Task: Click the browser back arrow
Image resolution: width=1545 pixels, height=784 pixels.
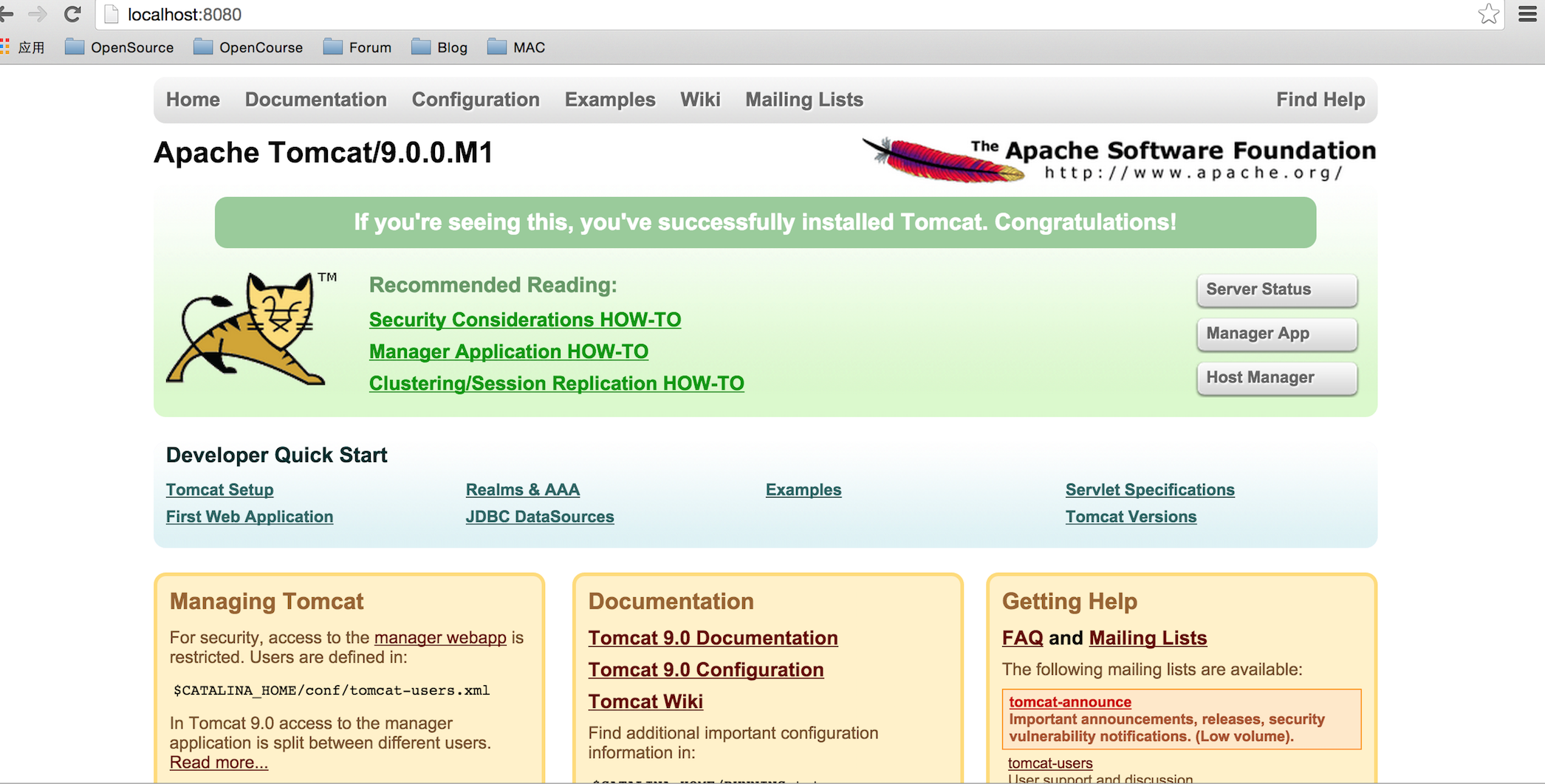Action: point(7,14)
